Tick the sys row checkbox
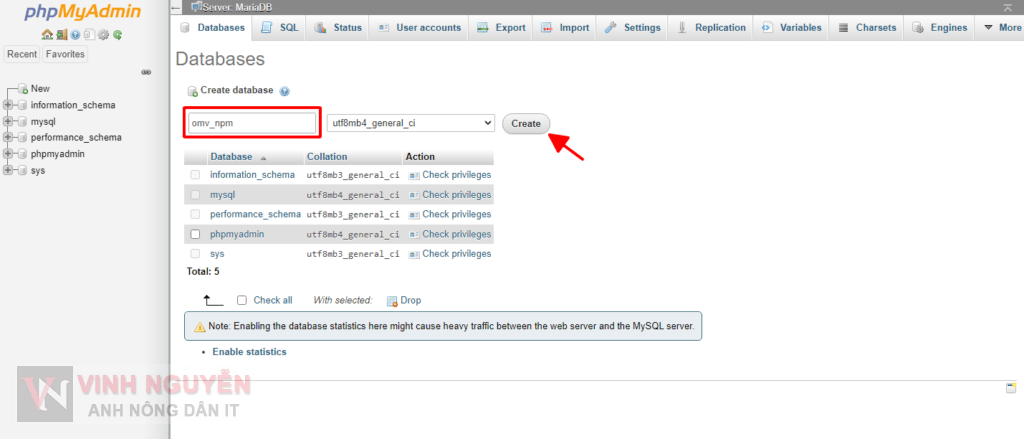Viewport: 1024px width, 439px height. click(x=195, y=253)
